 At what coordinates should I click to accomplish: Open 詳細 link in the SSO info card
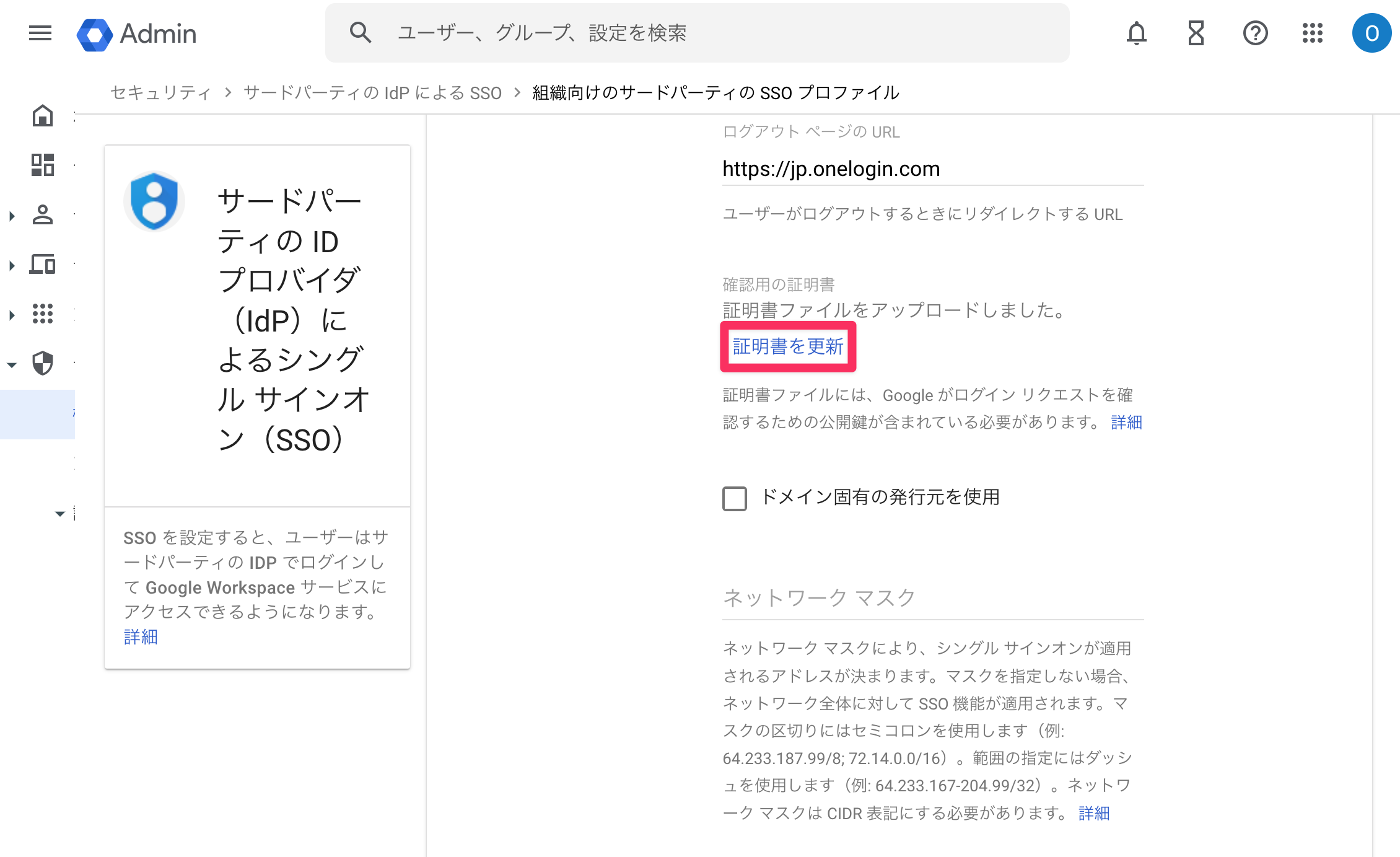coord(141,636)
